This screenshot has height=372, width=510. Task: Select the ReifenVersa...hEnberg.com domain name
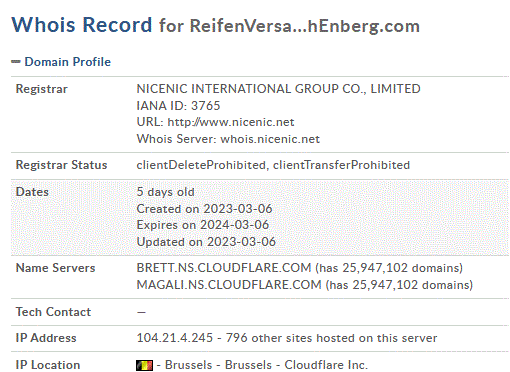(x=305, y=26)
